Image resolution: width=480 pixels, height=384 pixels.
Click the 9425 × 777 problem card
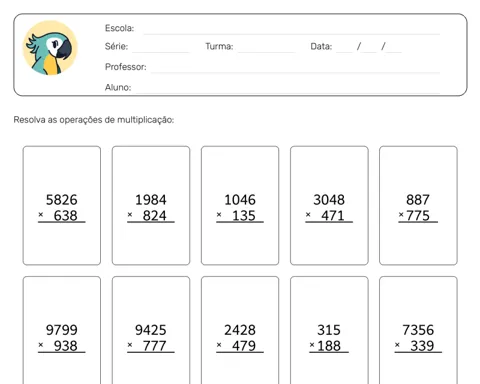click(151, 330)
